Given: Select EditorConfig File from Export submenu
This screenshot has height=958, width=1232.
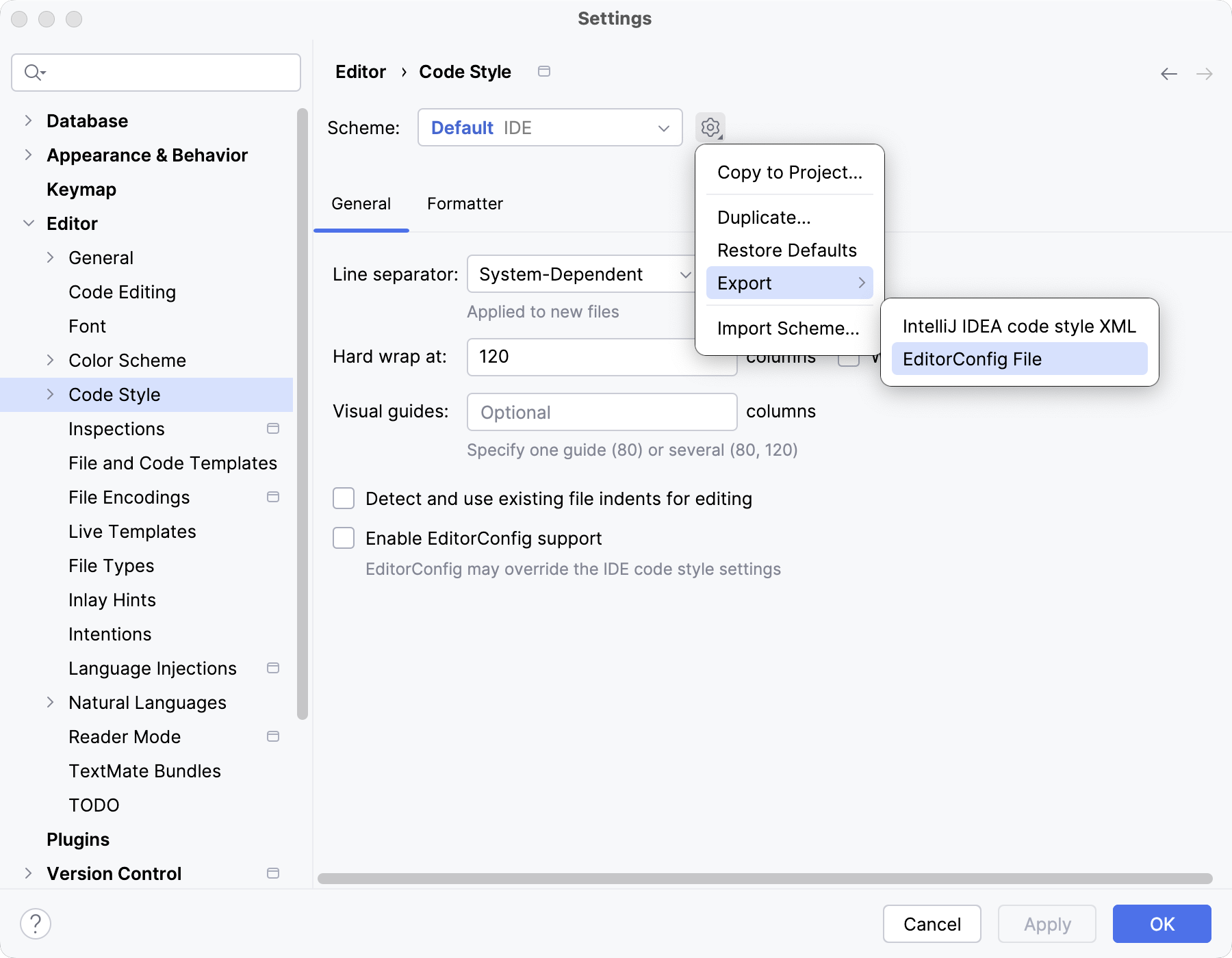Looking at the screenshot, I should [972, 359].
